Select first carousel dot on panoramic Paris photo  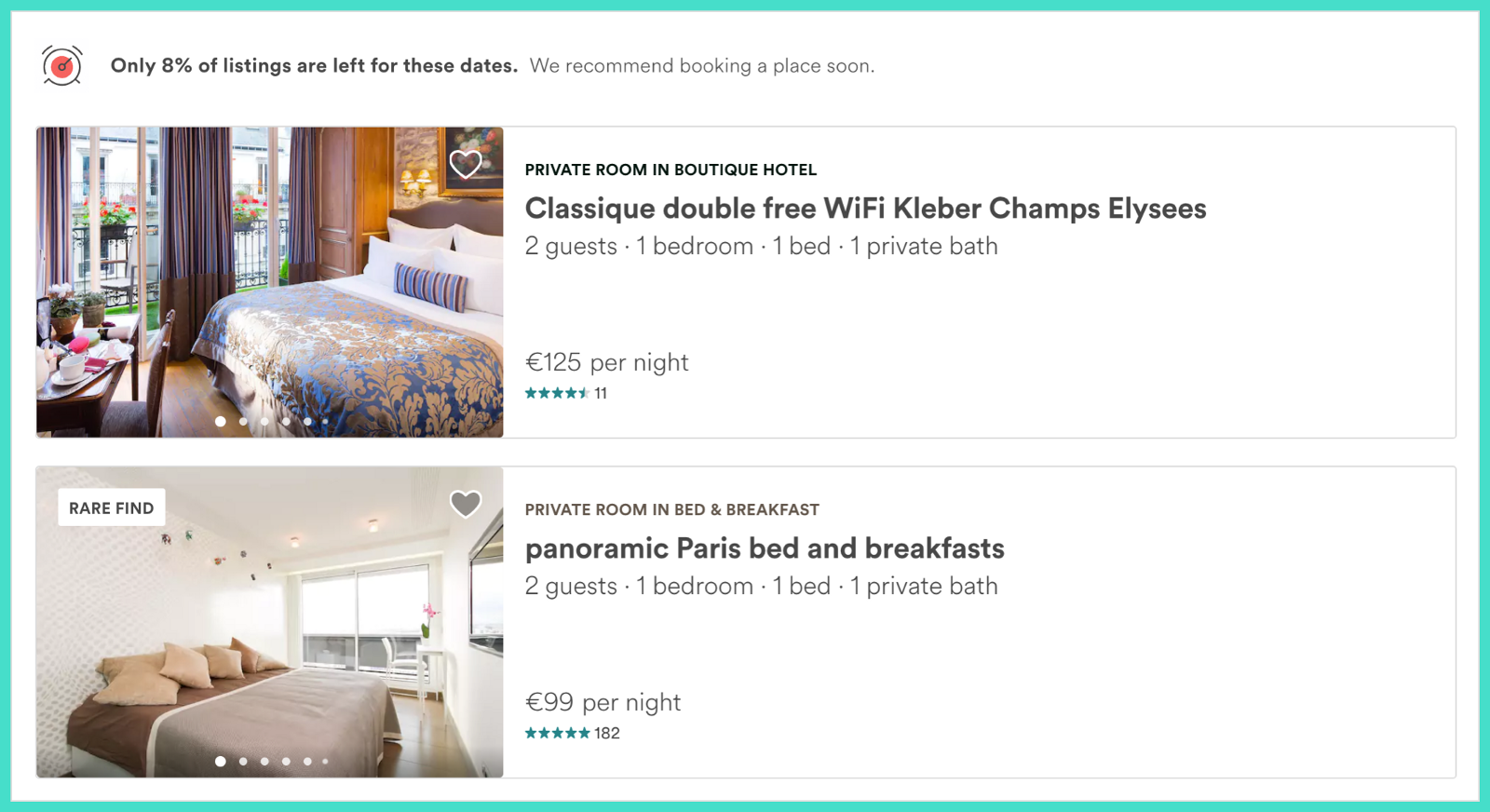tap(221, 762)
